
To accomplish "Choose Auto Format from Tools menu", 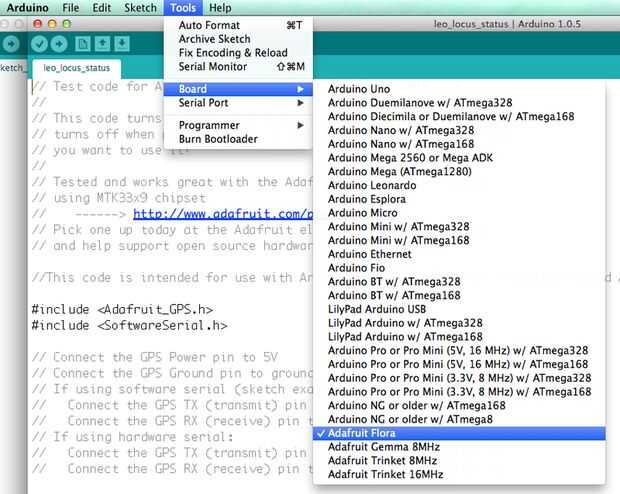I will coord(238,25).
